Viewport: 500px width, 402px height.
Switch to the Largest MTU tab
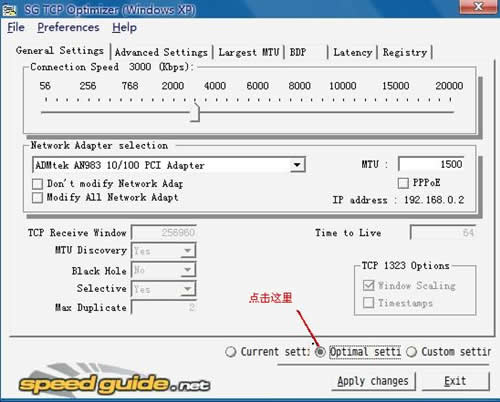(249, 52)
